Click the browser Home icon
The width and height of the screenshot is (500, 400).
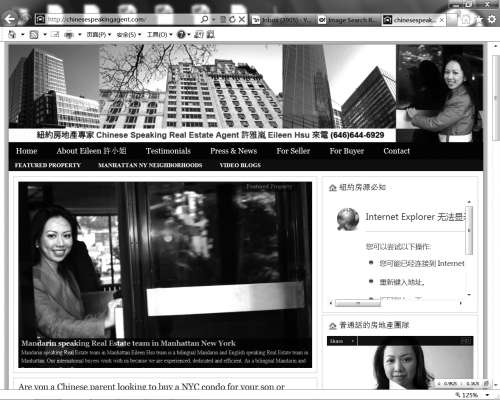click(466, 20)
